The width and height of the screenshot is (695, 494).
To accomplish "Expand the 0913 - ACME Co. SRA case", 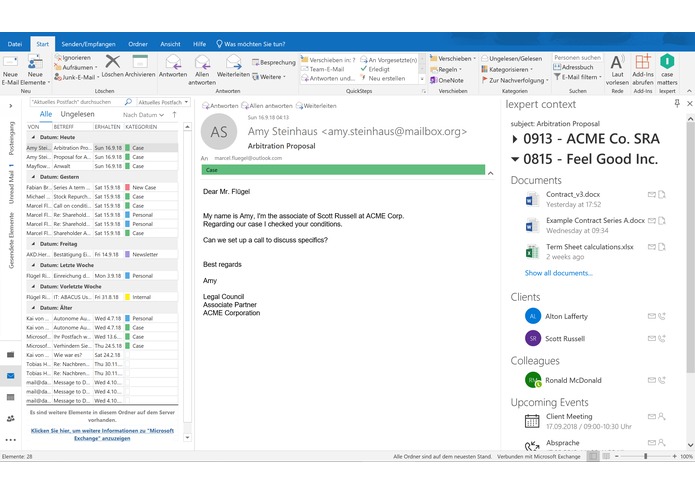I will point(515,139).
